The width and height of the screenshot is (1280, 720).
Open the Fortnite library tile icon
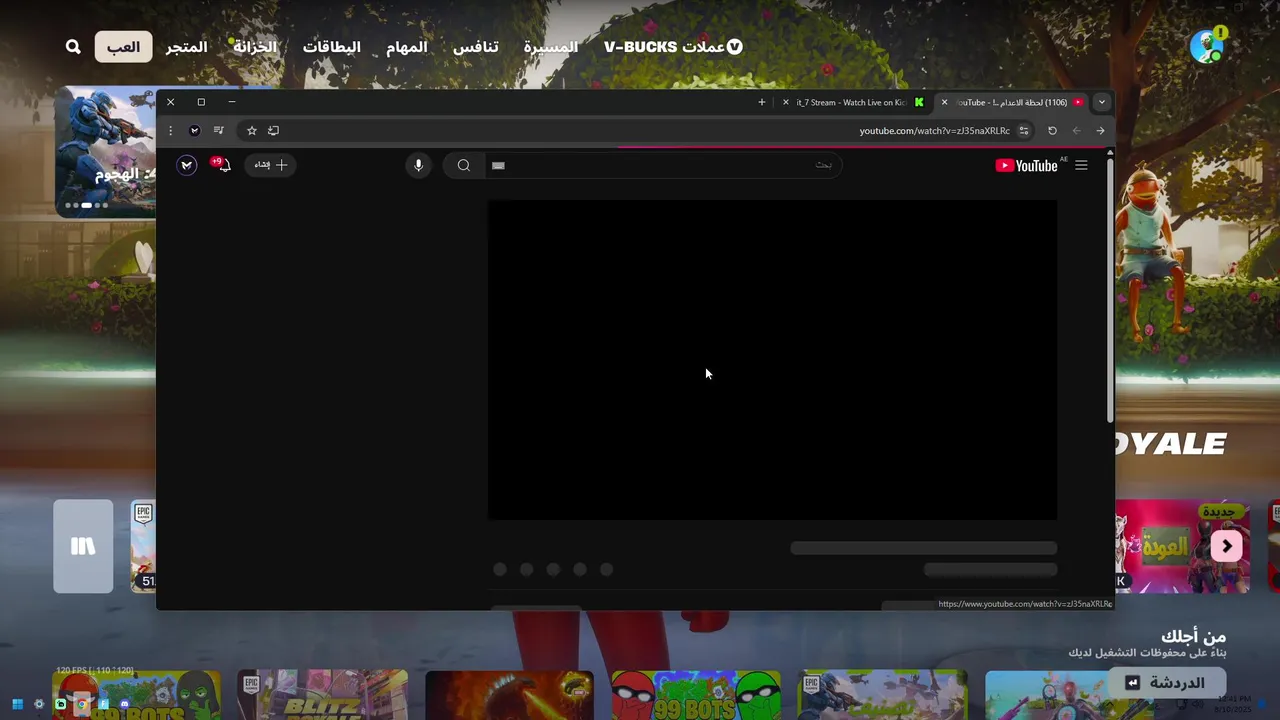click(83, 546)
